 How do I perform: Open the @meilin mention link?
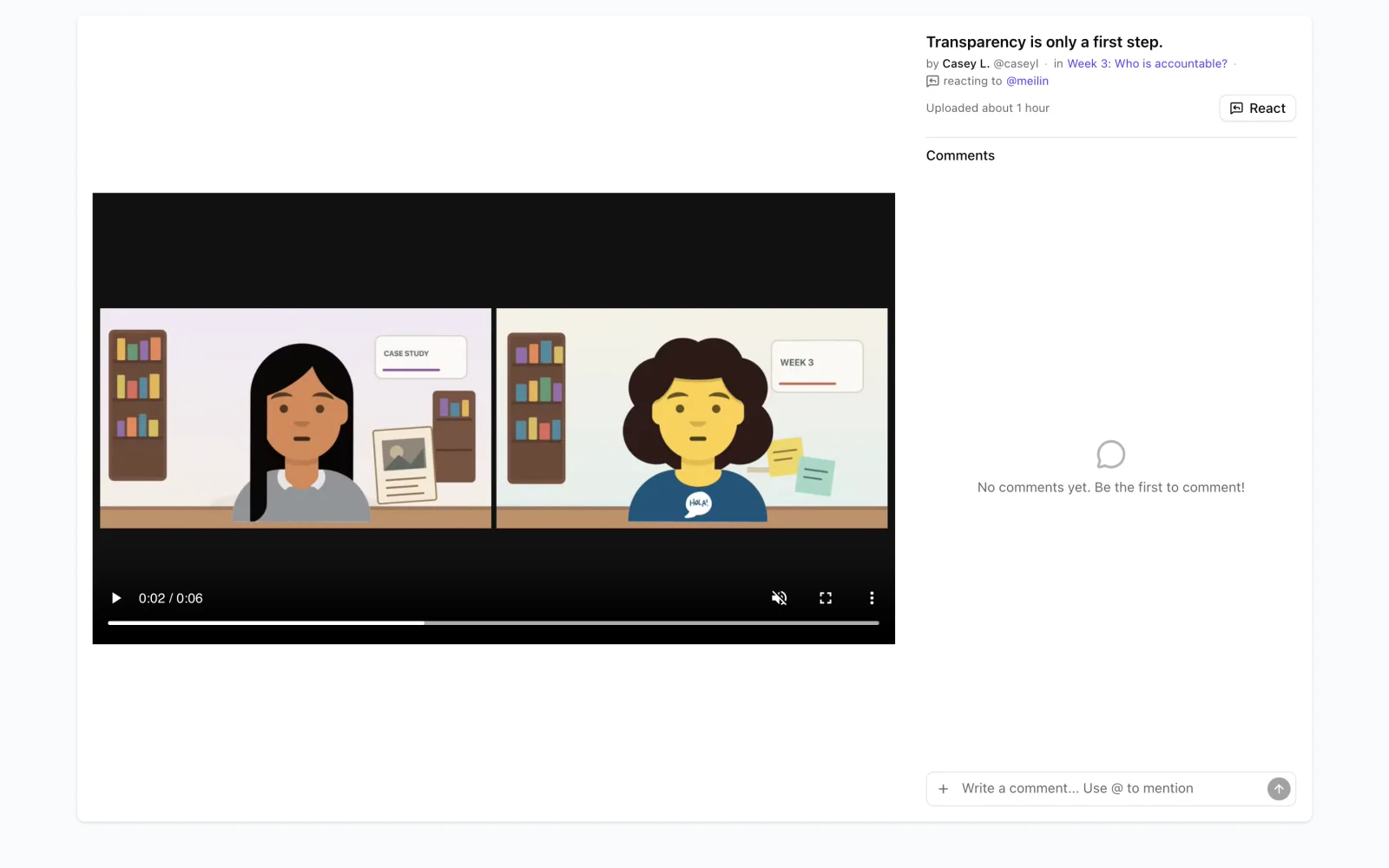[1027, 81]
